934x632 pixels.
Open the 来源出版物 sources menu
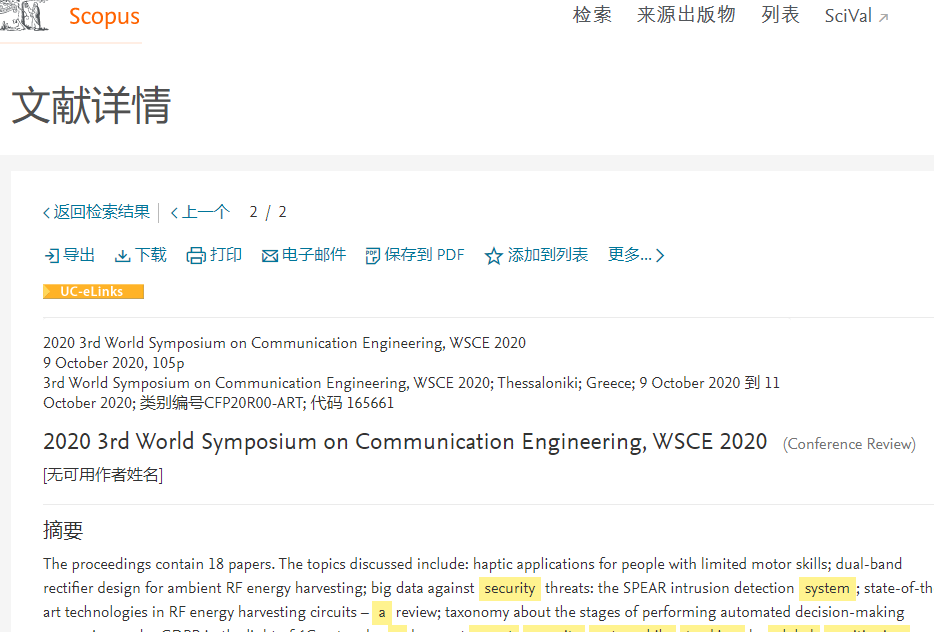[x=686, y=15]
